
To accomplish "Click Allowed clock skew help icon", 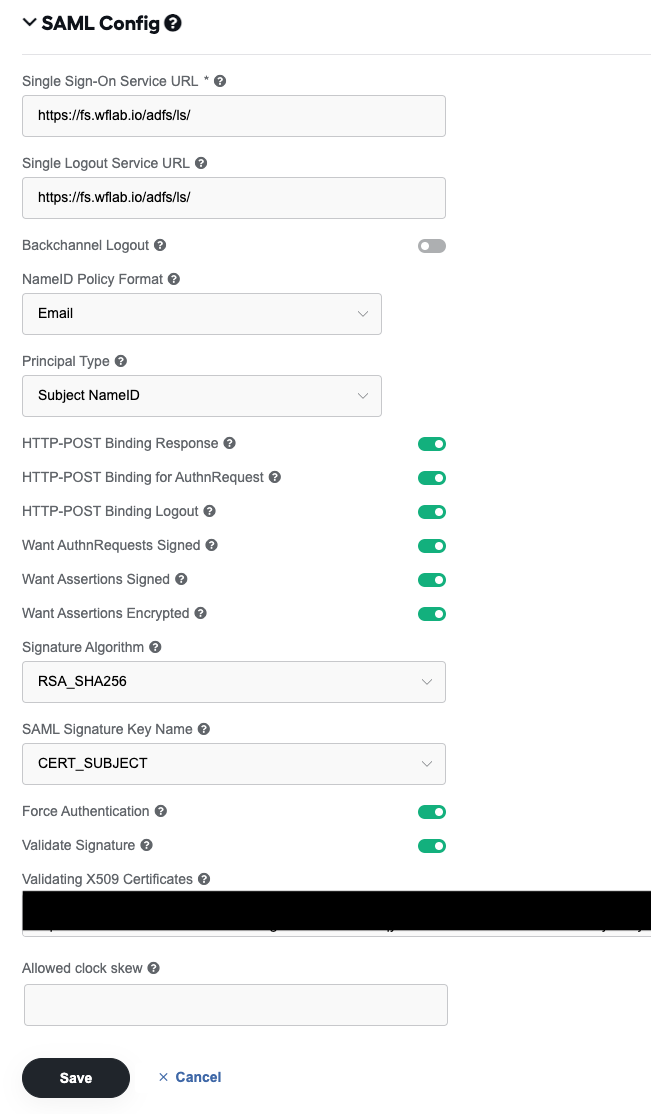I will click(154, 968).
